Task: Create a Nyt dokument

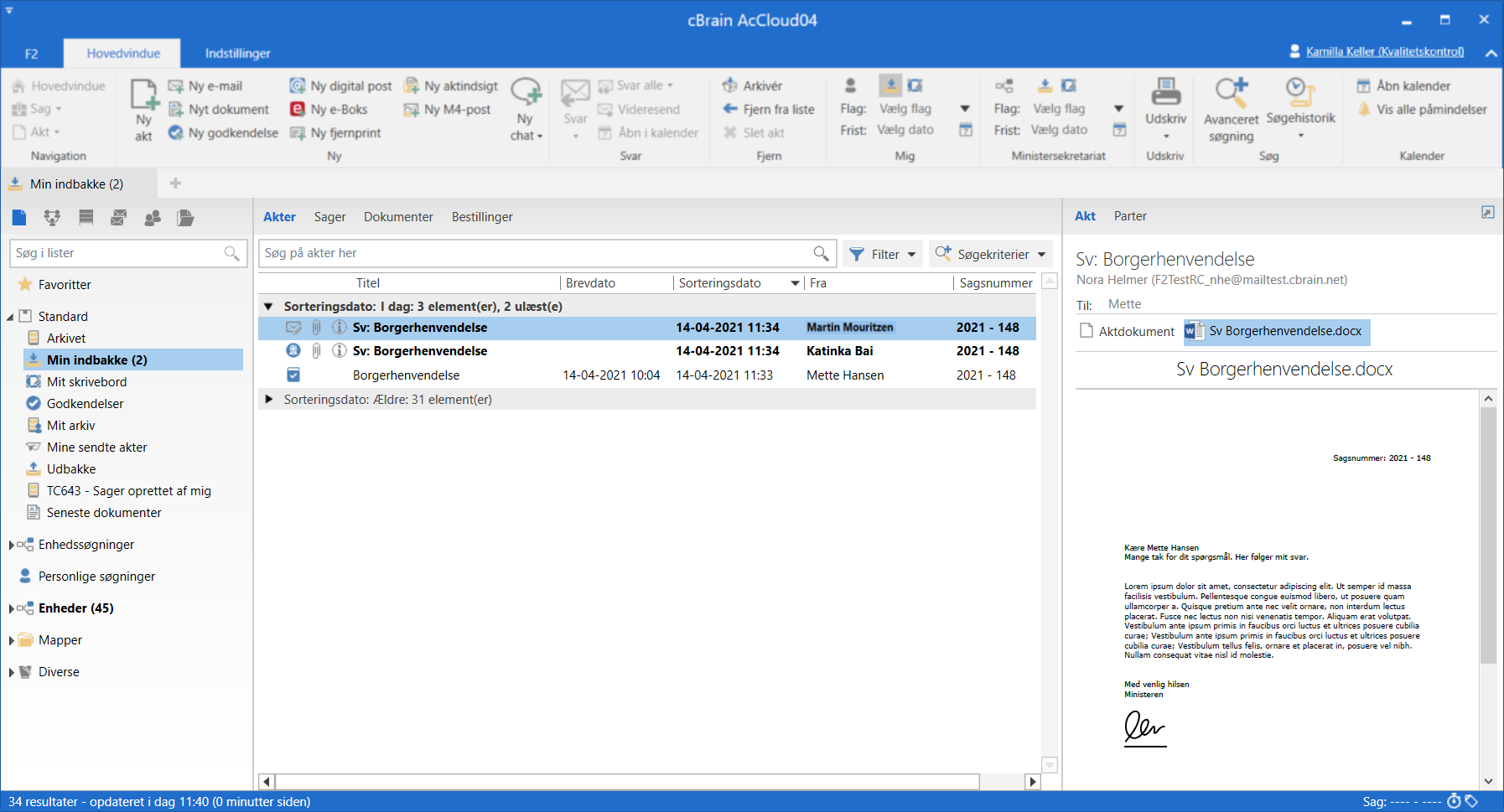Action: pos(219,109)
